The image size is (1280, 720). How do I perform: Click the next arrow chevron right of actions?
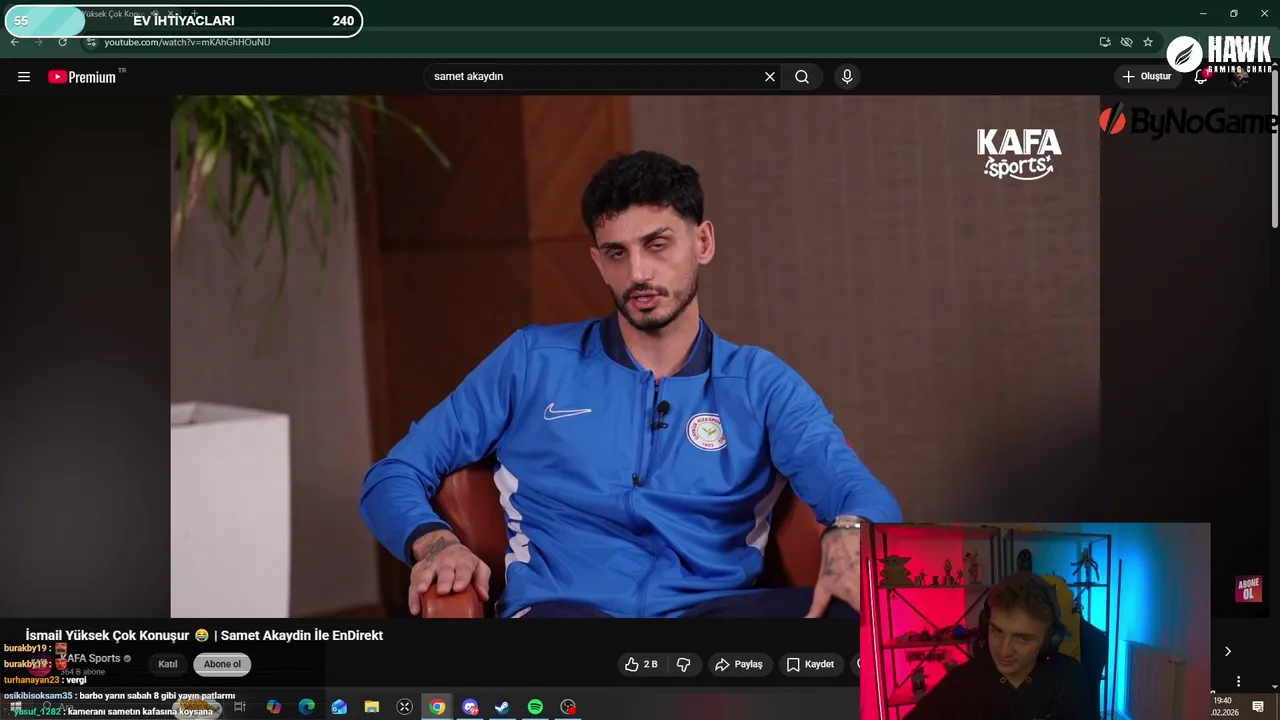pos(1228,651)
